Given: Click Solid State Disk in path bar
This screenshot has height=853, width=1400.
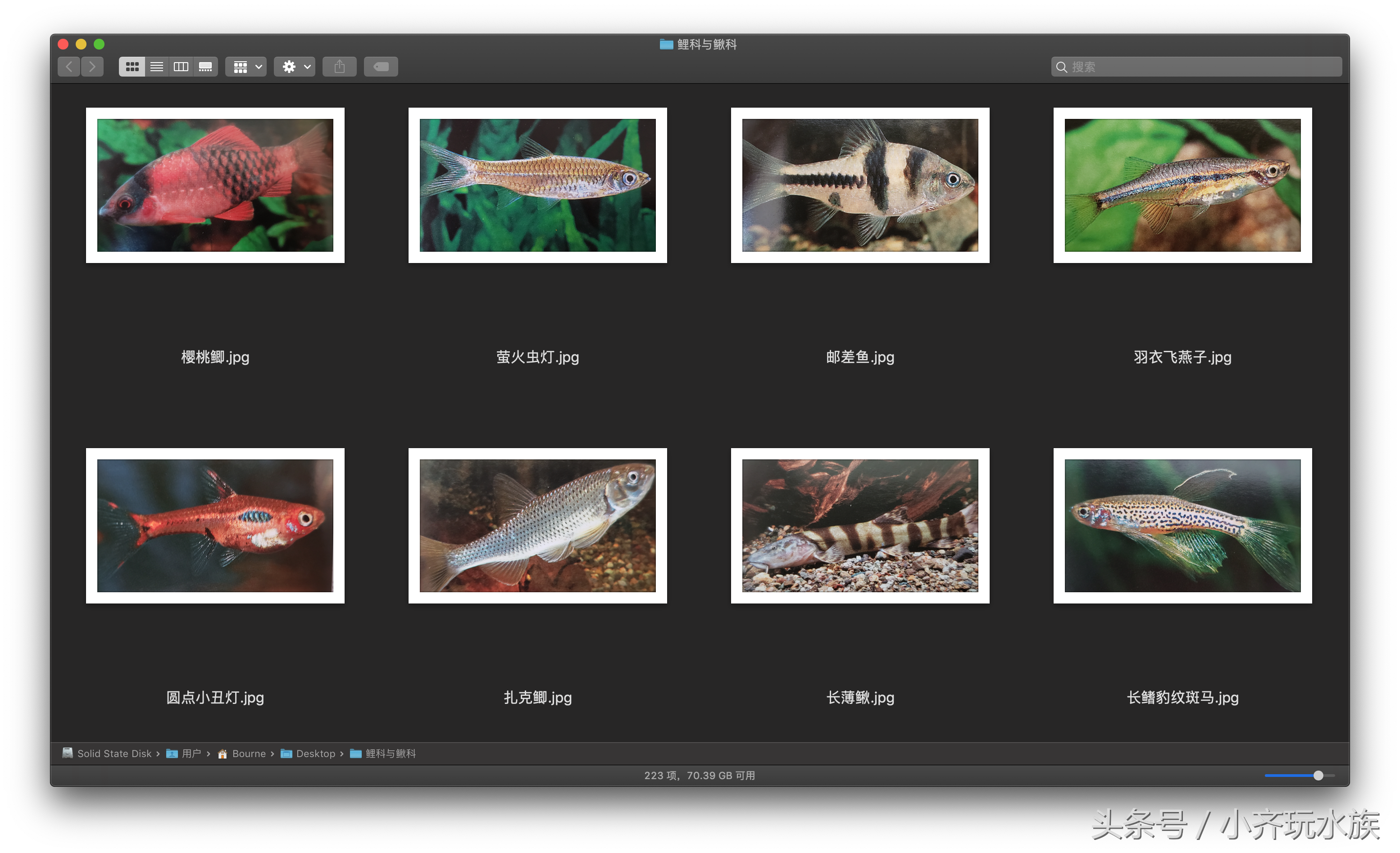Looking at the screenshot, I should coord(107,753).
